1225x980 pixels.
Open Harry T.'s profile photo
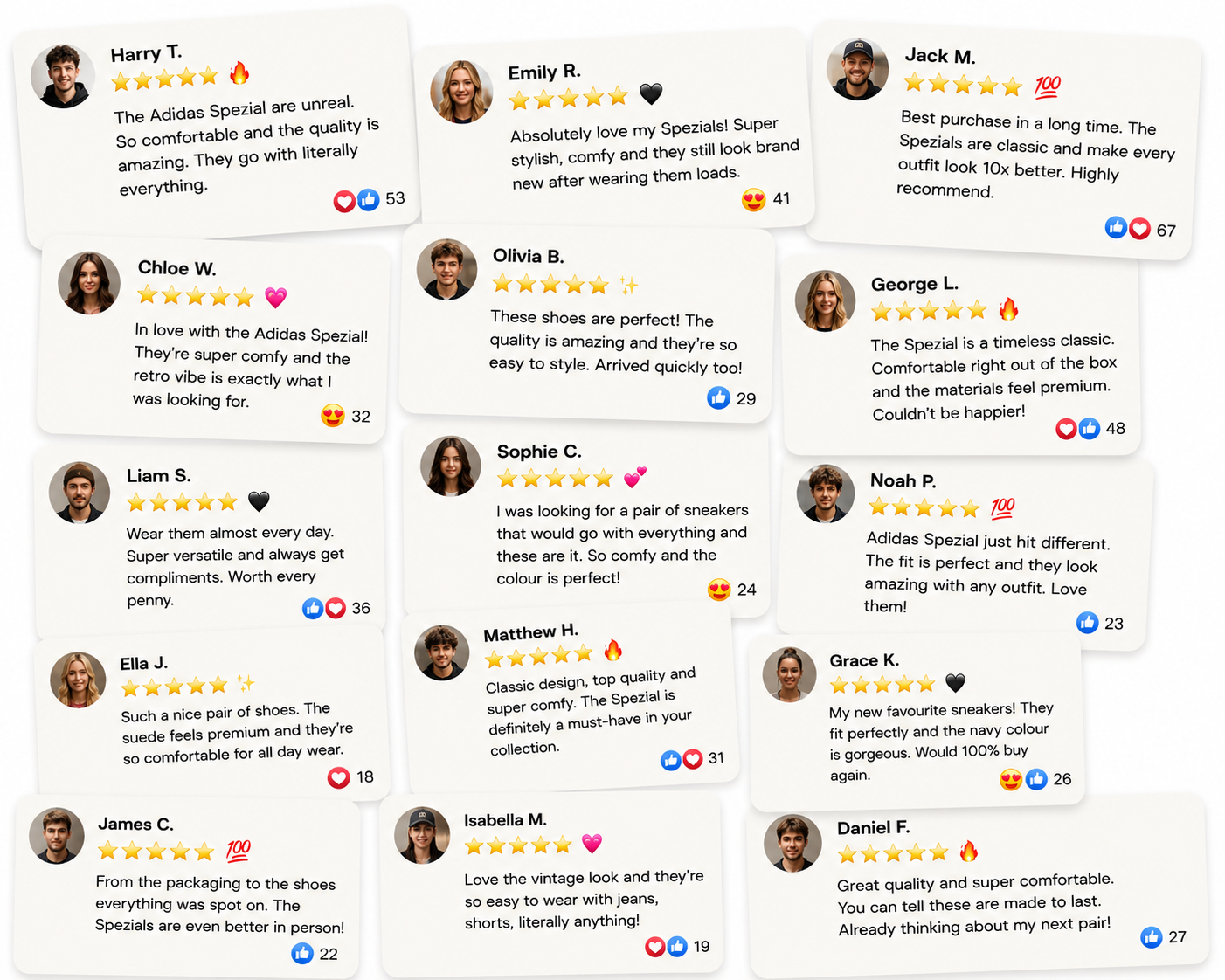coord(63,76)
